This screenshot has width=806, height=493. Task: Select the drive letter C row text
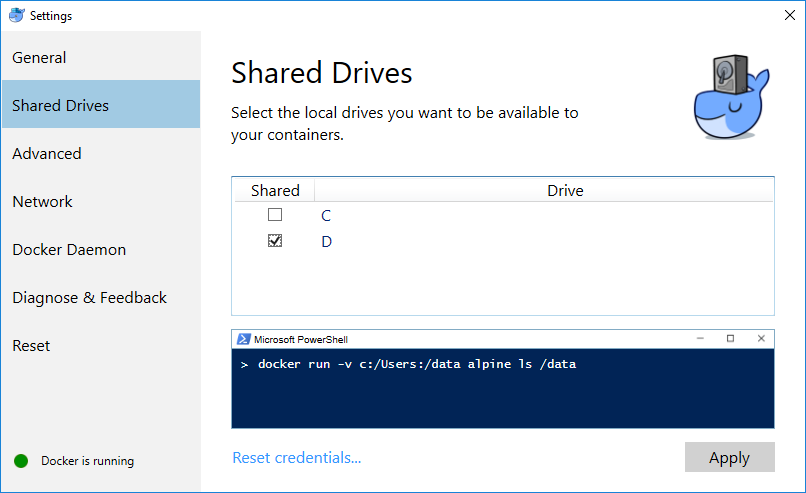pyautogui.click(x=326, y=215)
